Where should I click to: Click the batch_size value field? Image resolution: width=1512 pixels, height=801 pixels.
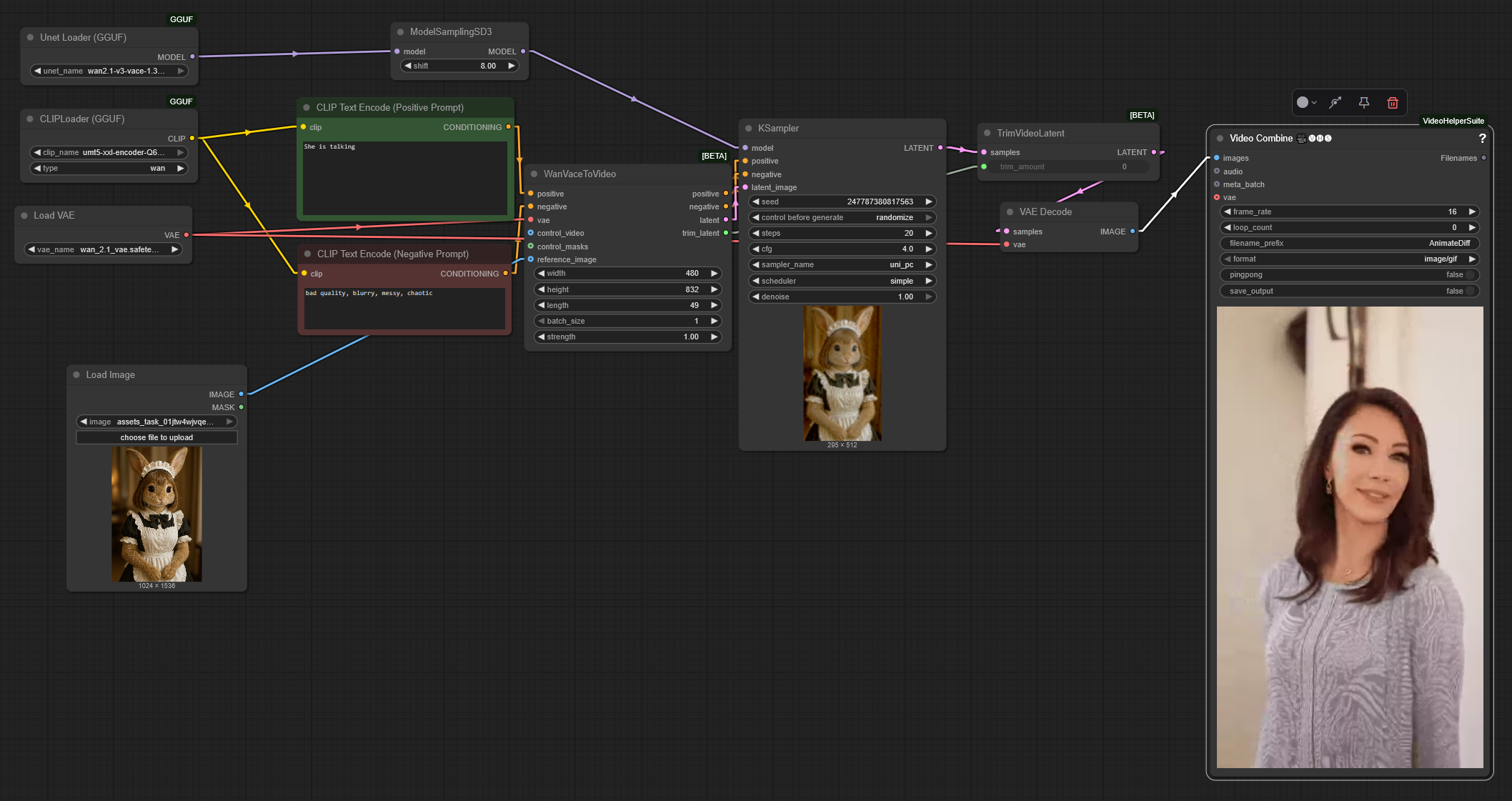628,322
